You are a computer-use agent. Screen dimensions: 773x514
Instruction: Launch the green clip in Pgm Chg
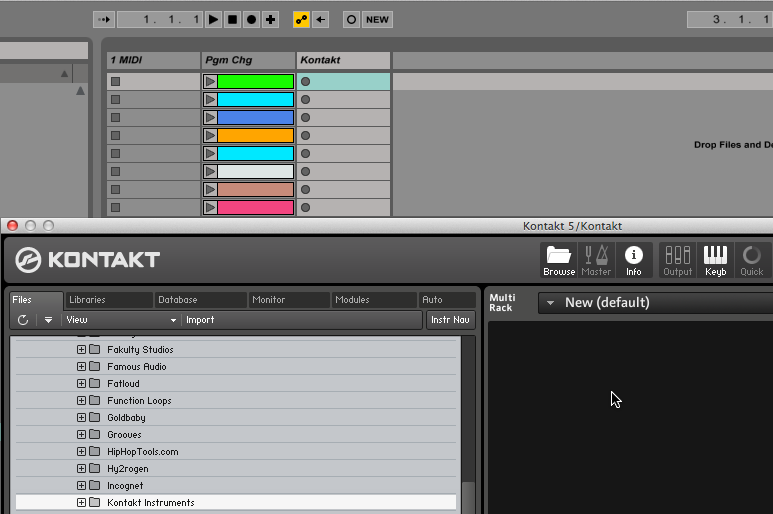(210, 81)
